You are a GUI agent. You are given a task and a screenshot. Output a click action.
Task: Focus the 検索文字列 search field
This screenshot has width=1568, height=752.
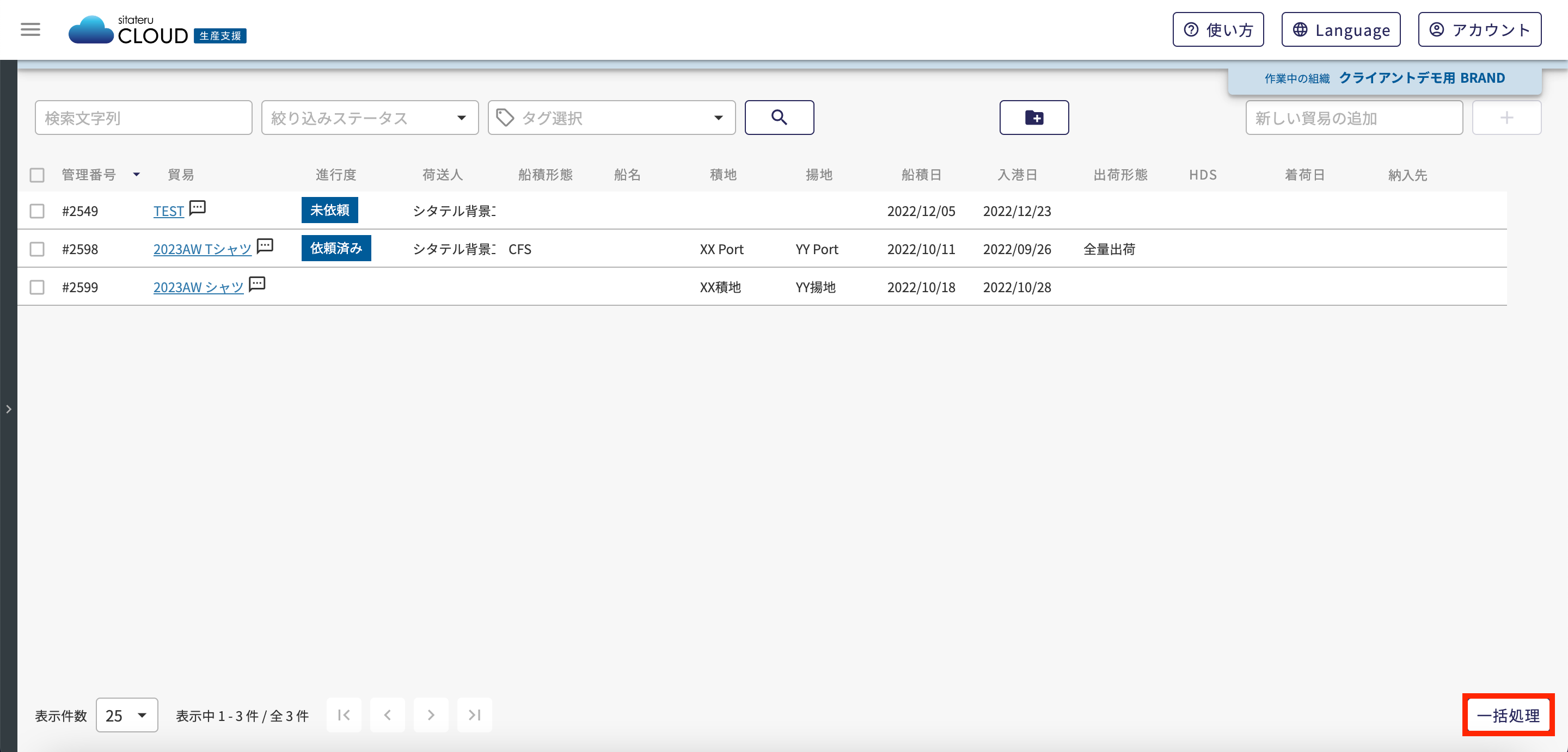click(x=144, y=118)
